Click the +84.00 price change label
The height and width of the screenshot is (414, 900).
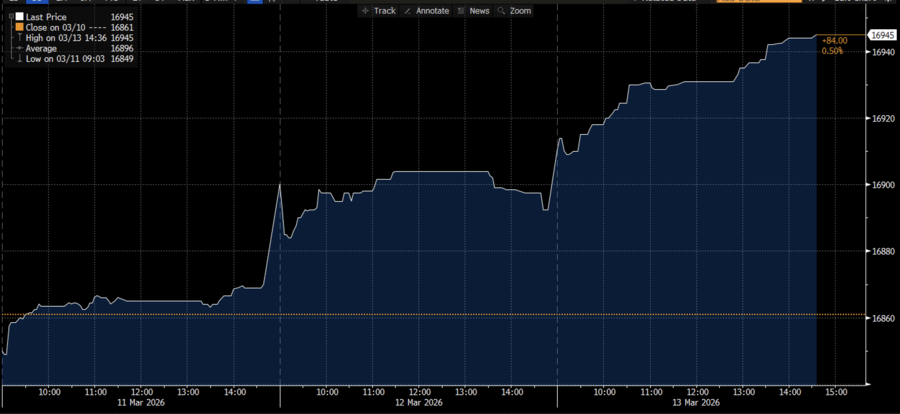tap(833, 40)
